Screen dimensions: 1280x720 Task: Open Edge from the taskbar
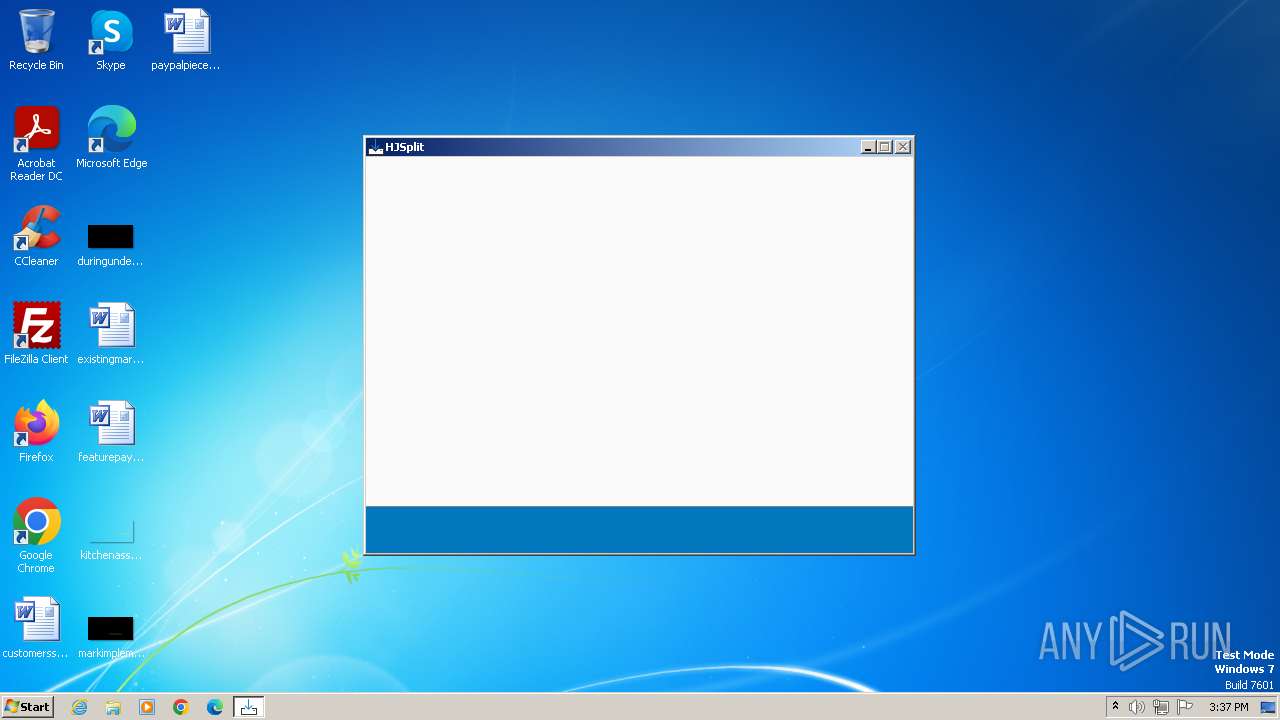tap(215, 707)
